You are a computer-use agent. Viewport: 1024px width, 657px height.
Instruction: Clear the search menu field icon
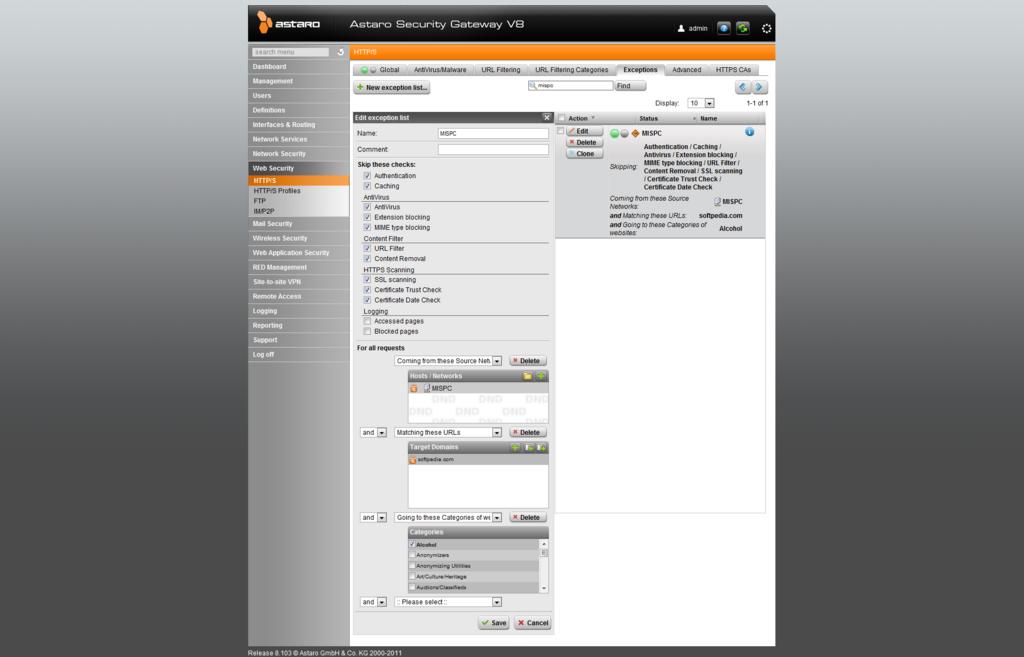(340, 52)
